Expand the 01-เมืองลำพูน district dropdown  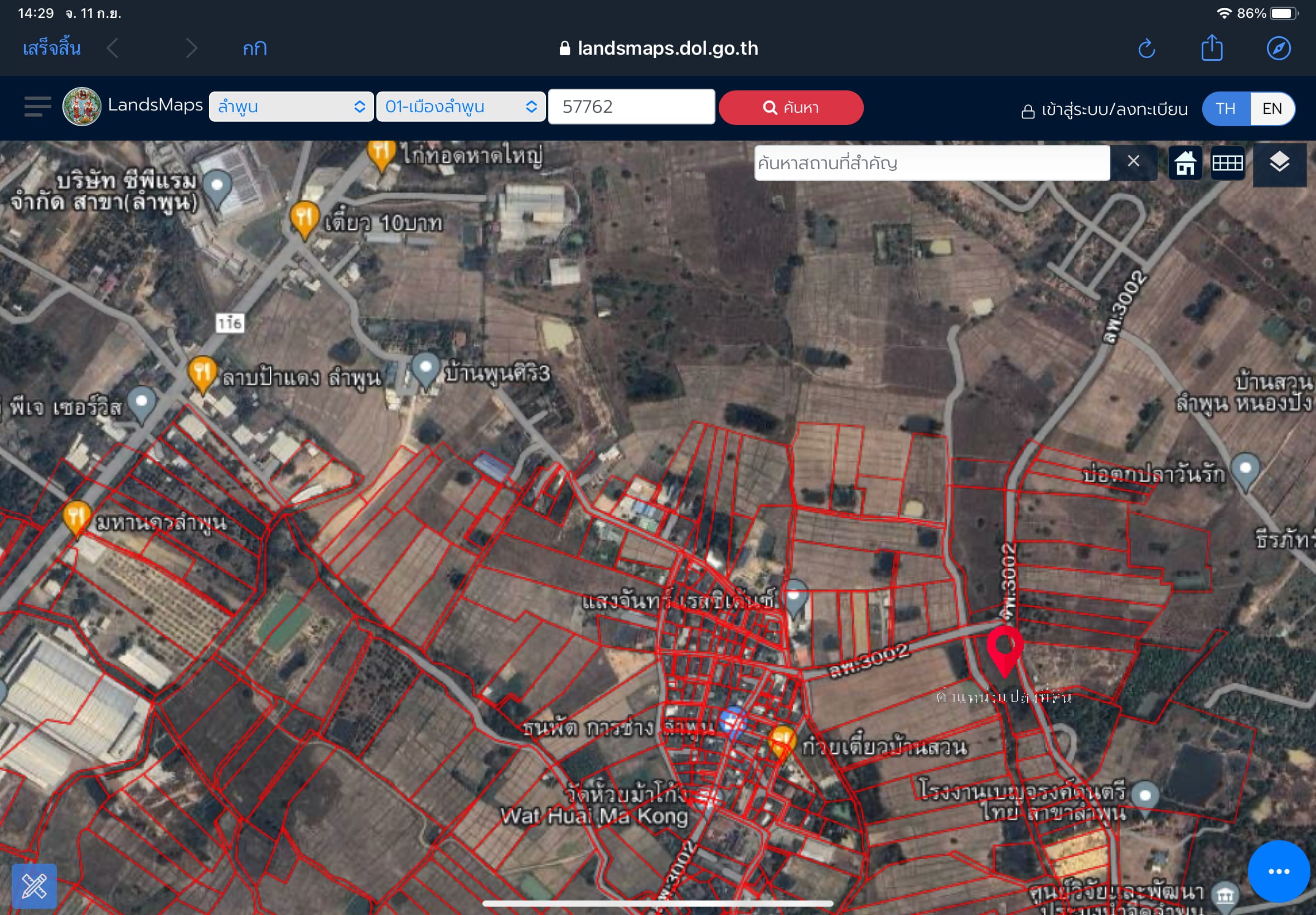coord(461,107)
